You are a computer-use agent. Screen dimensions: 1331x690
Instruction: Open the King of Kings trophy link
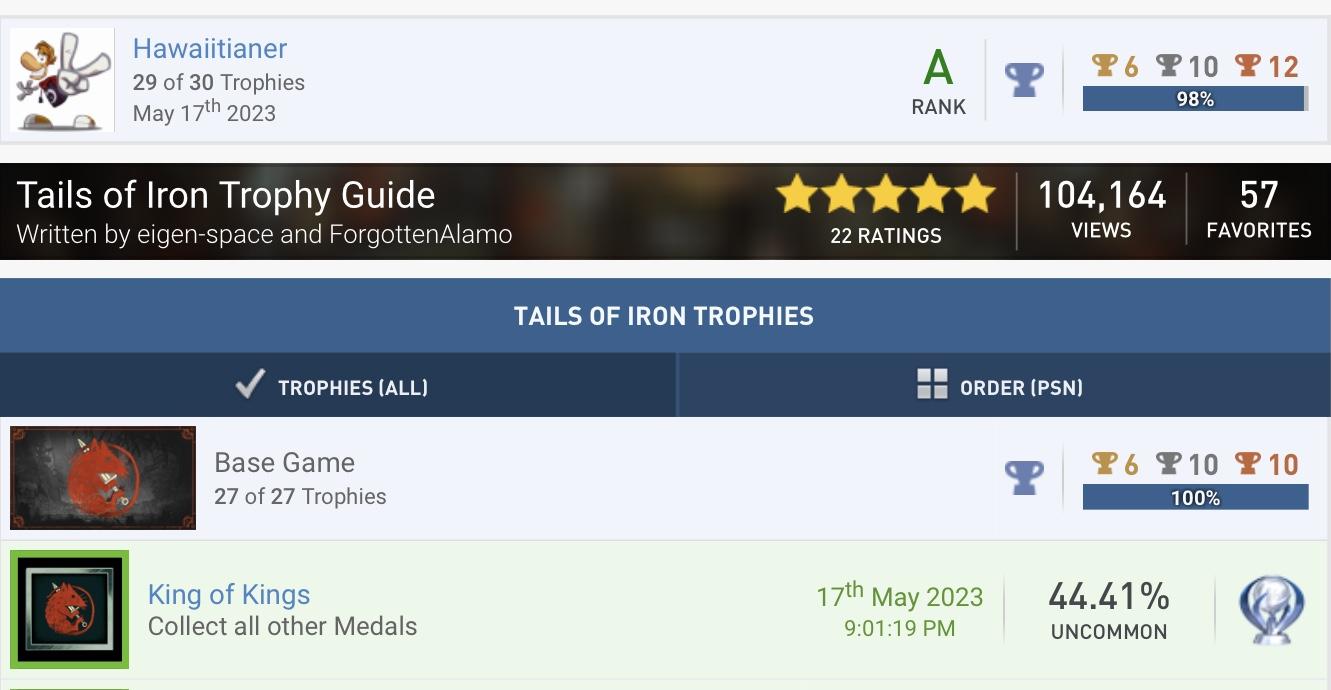tap(229, 594)
